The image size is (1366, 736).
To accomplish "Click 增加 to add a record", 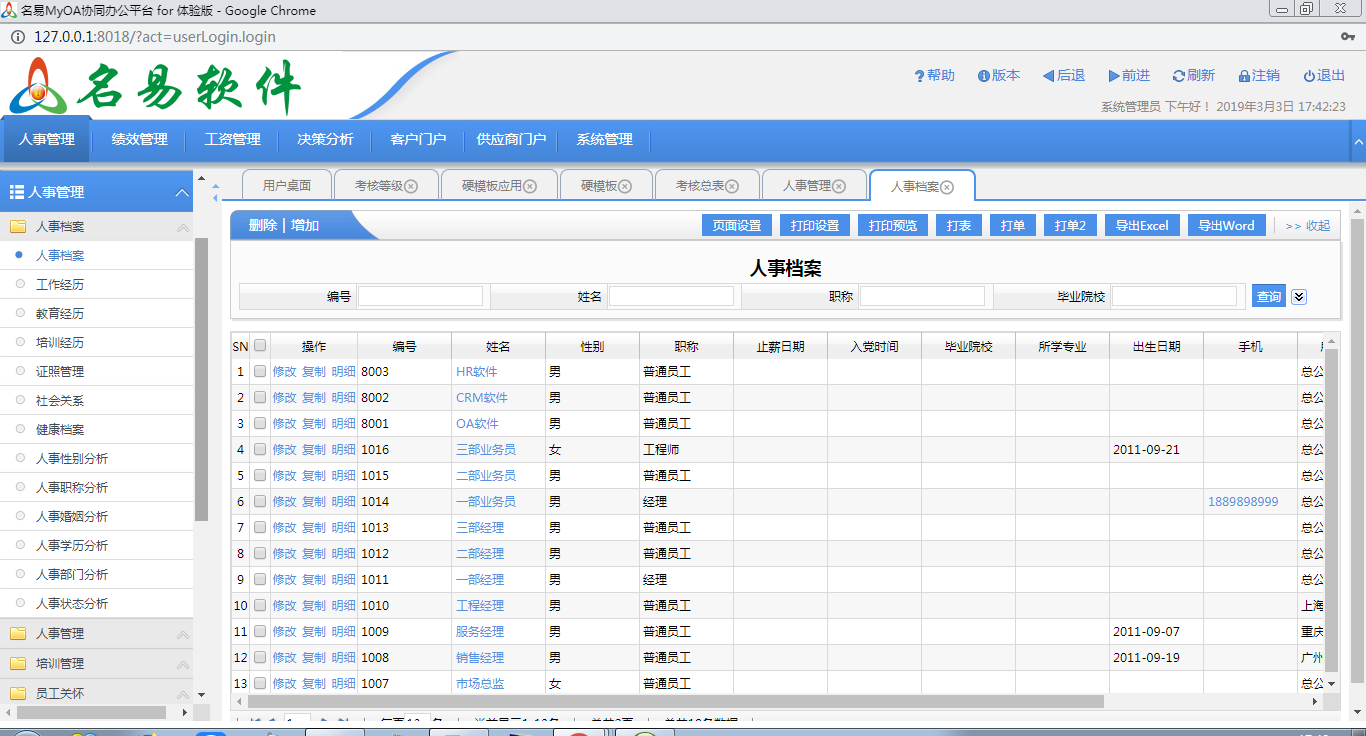I will (305, 226).
